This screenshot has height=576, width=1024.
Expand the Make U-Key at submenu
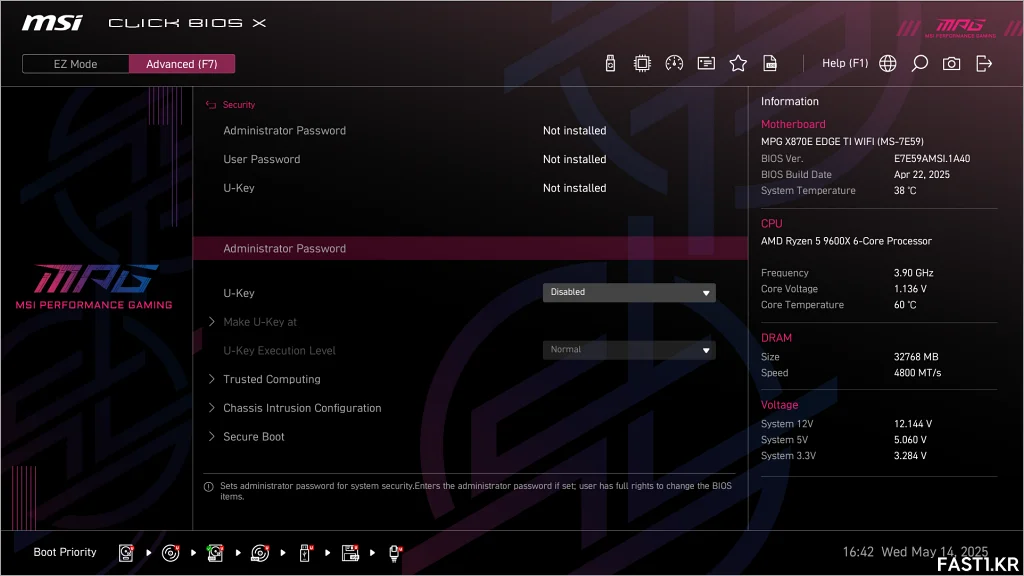[260, 321]
